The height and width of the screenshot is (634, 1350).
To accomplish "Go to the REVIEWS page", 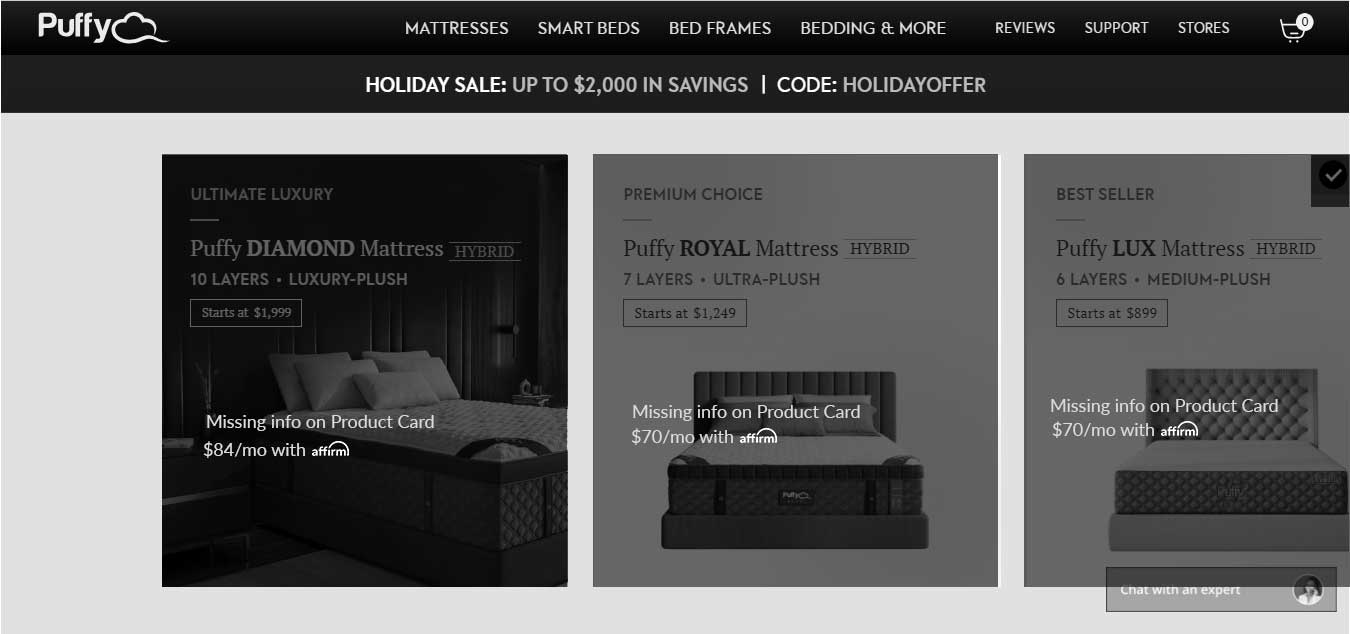I will 1025,28.
